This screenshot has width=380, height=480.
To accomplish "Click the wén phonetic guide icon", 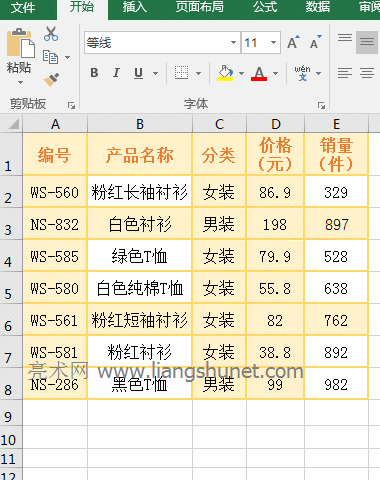I will (302, 73).
